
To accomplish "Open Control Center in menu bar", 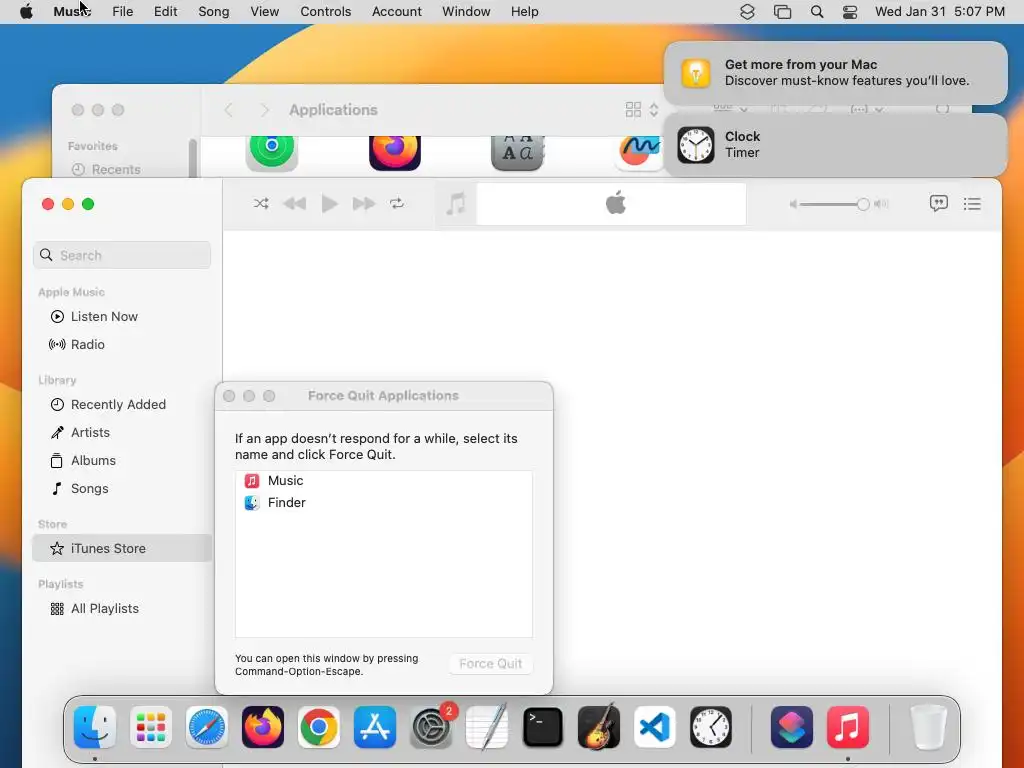I will click(x=850, y=12).
